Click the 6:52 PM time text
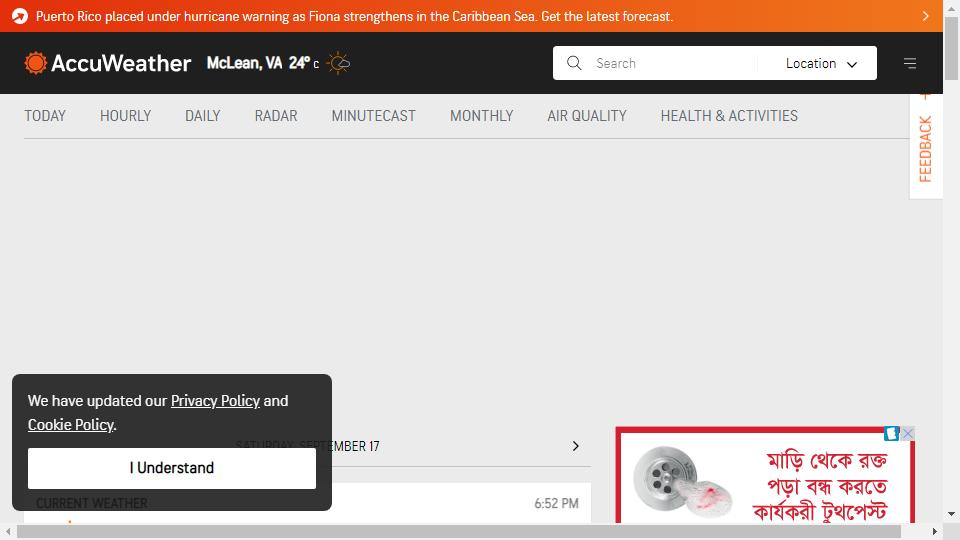Image resolution: width=960 pixels, height=540 pixels. click(557, 504)
